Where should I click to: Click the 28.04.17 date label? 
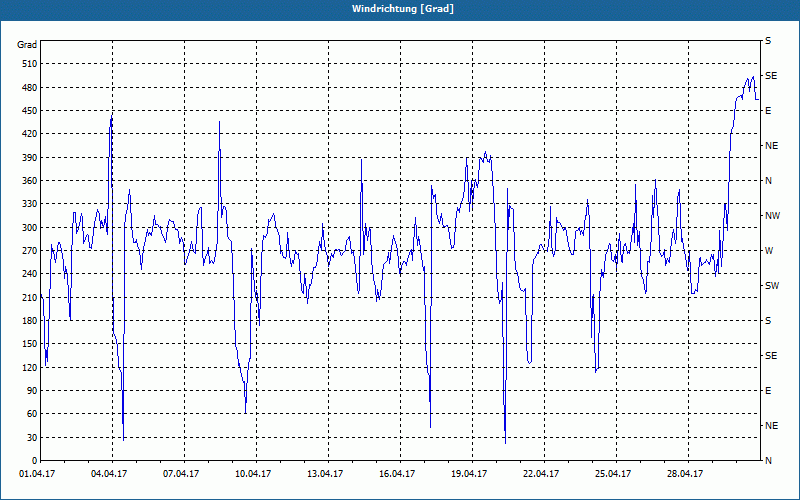(x=685, y=474)
